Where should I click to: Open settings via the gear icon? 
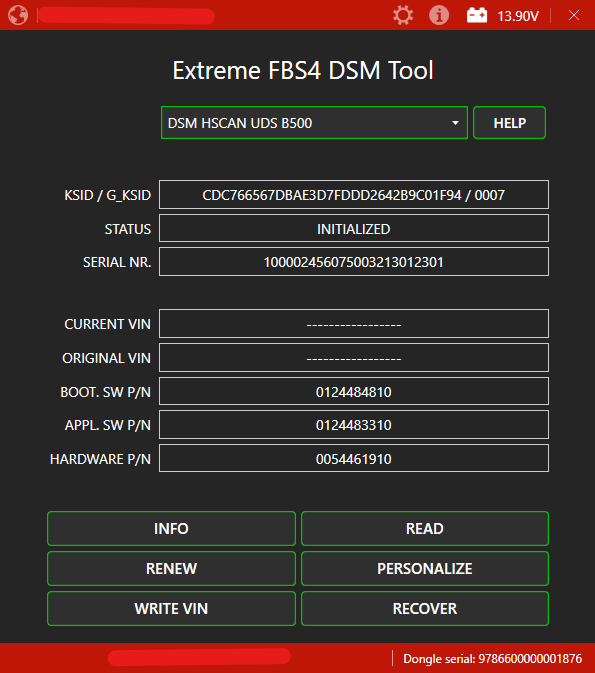click(x=403, y=15)
